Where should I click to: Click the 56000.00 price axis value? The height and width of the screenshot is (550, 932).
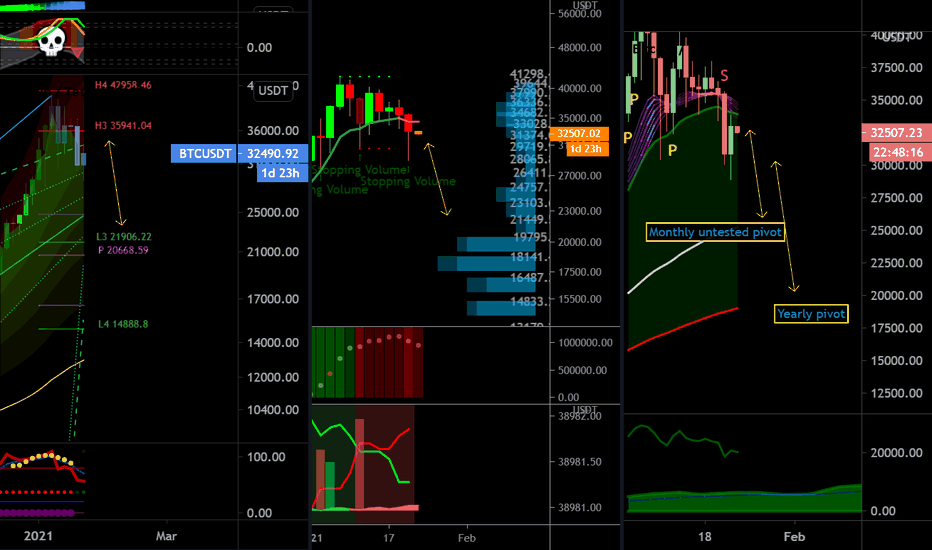(x=580, y=14)
